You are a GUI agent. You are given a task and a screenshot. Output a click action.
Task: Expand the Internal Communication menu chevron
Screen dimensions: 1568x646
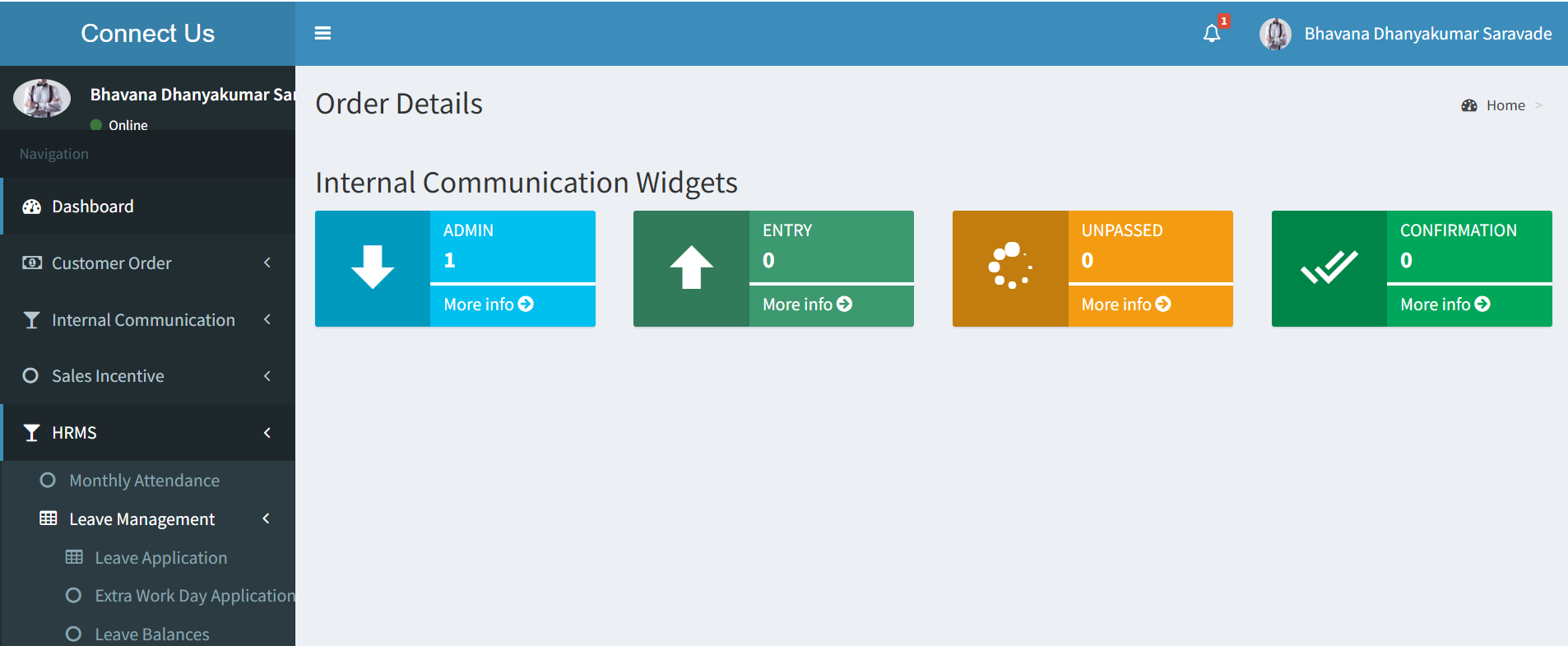pyautogui.click(x=267, y=319)
